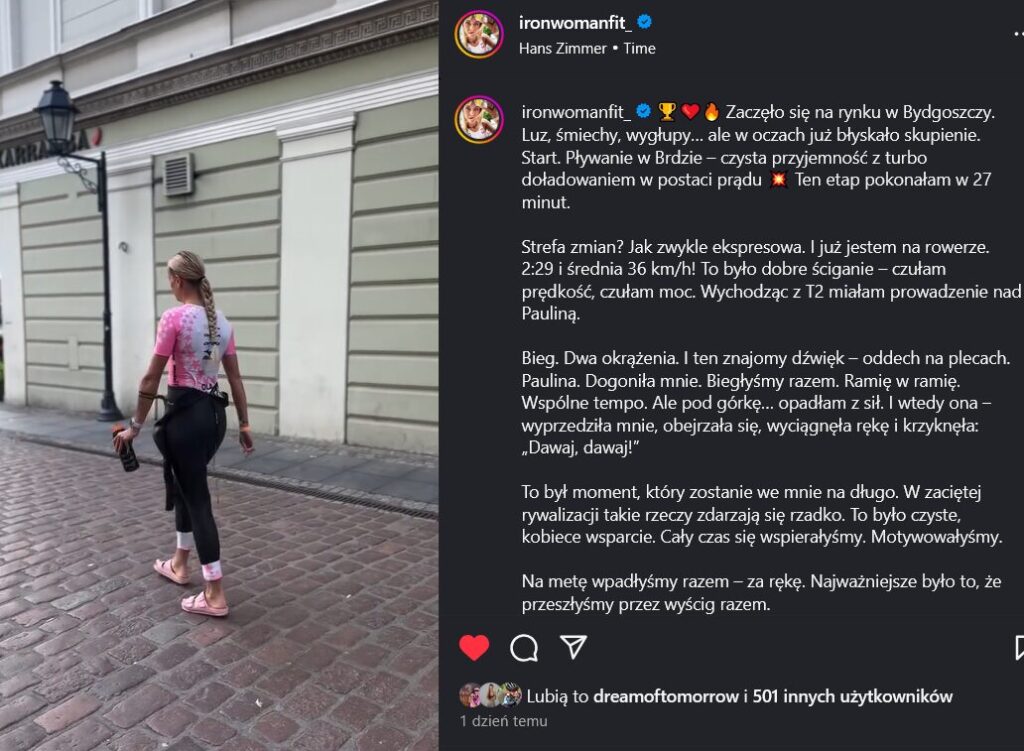
Task: Click ironwomanfit_ username in header
Action: coord(575,23)
